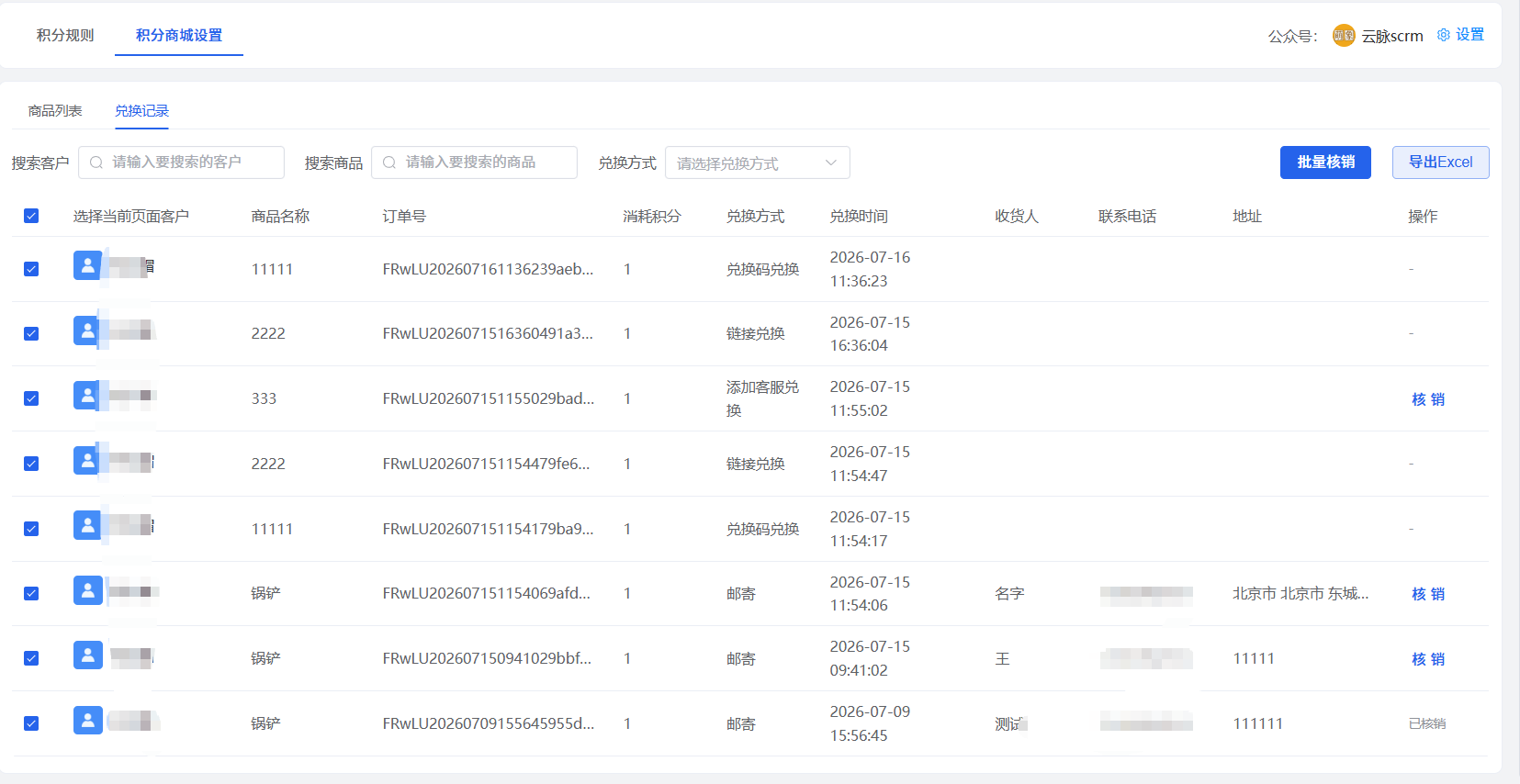Image resolution: width=1520 pixels, height=784 pixels.
Task: Click the 批量核销 button
Action: [x=1325, y=162]
